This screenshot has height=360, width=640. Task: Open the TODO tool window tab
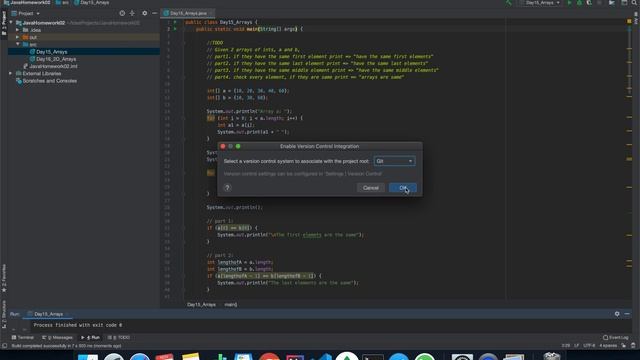[119, 338]
